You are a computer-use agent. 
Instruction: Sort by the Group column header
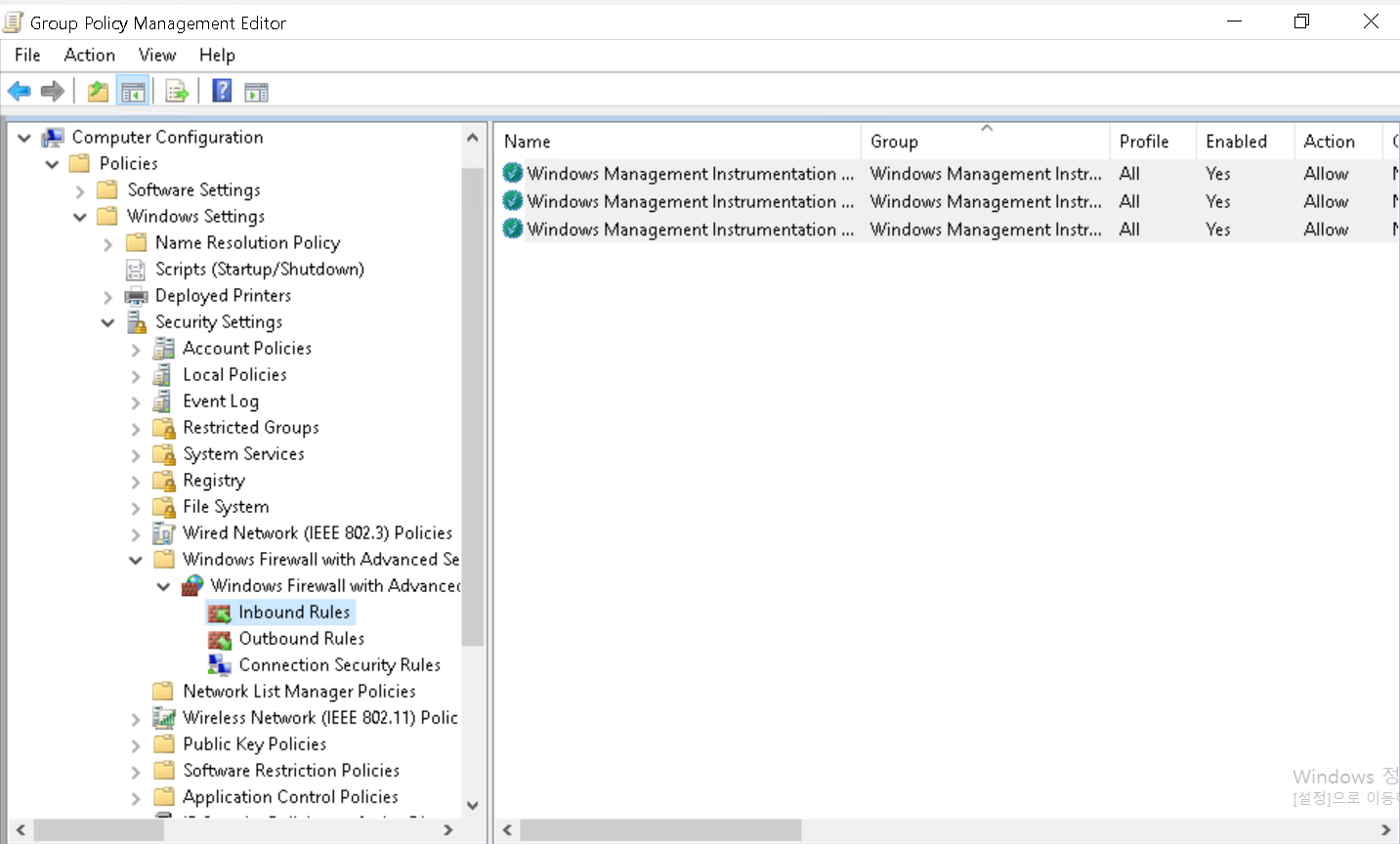[x=986, y=142]
